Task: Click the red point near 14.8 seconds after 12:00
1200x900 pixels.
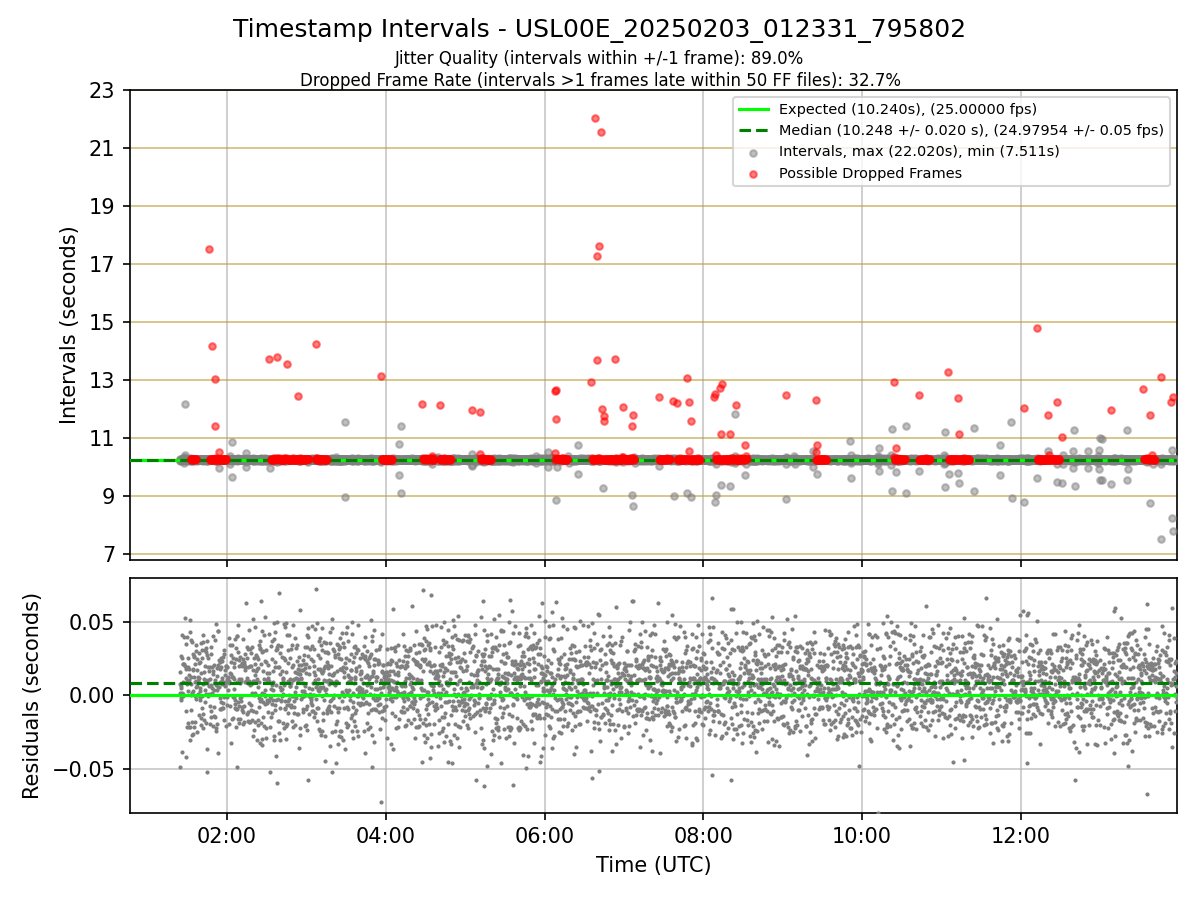Action: click(x=1037, y=328)
